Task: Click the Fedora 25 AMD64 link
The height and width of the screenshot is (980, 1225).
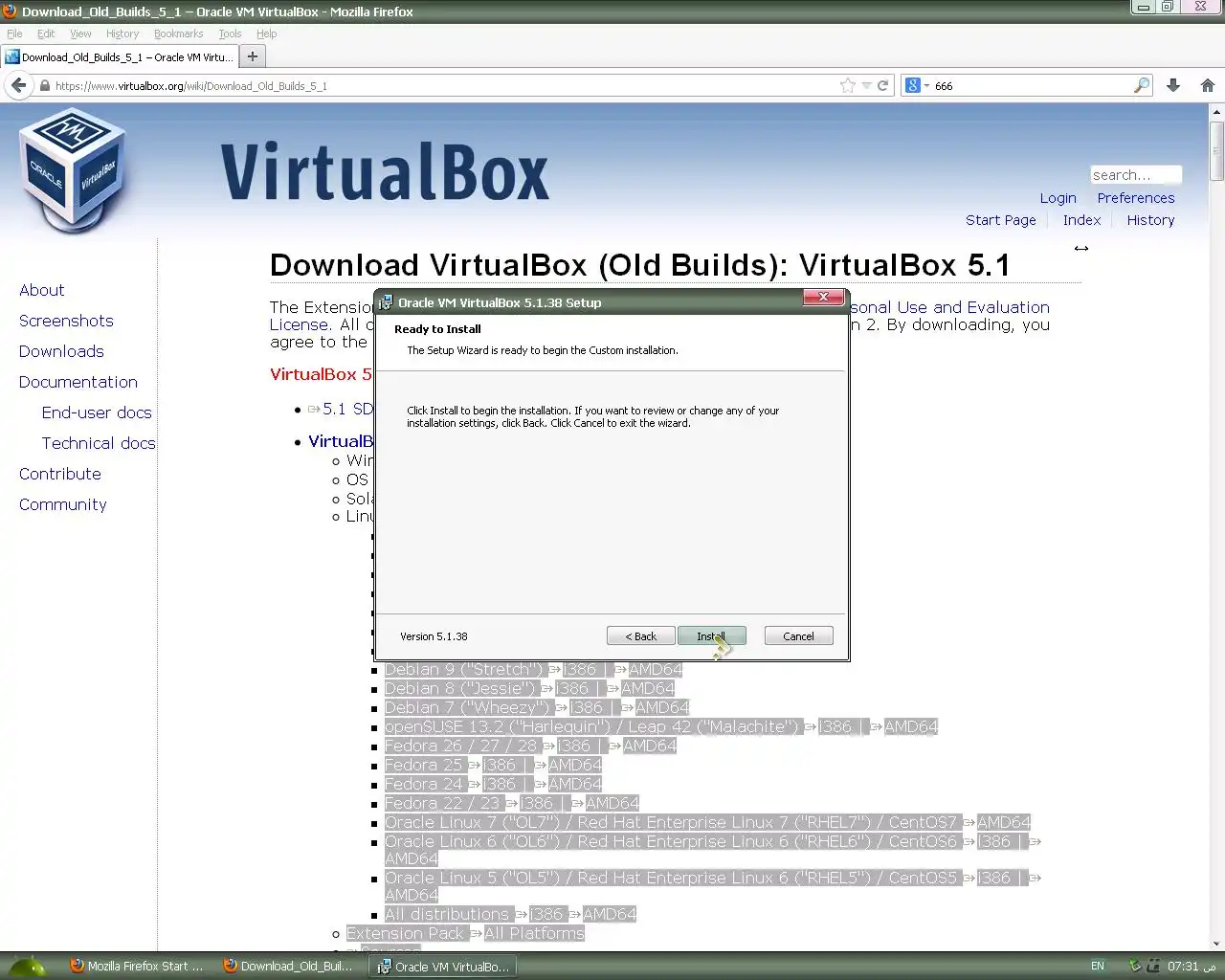Action: click(575, 765)
